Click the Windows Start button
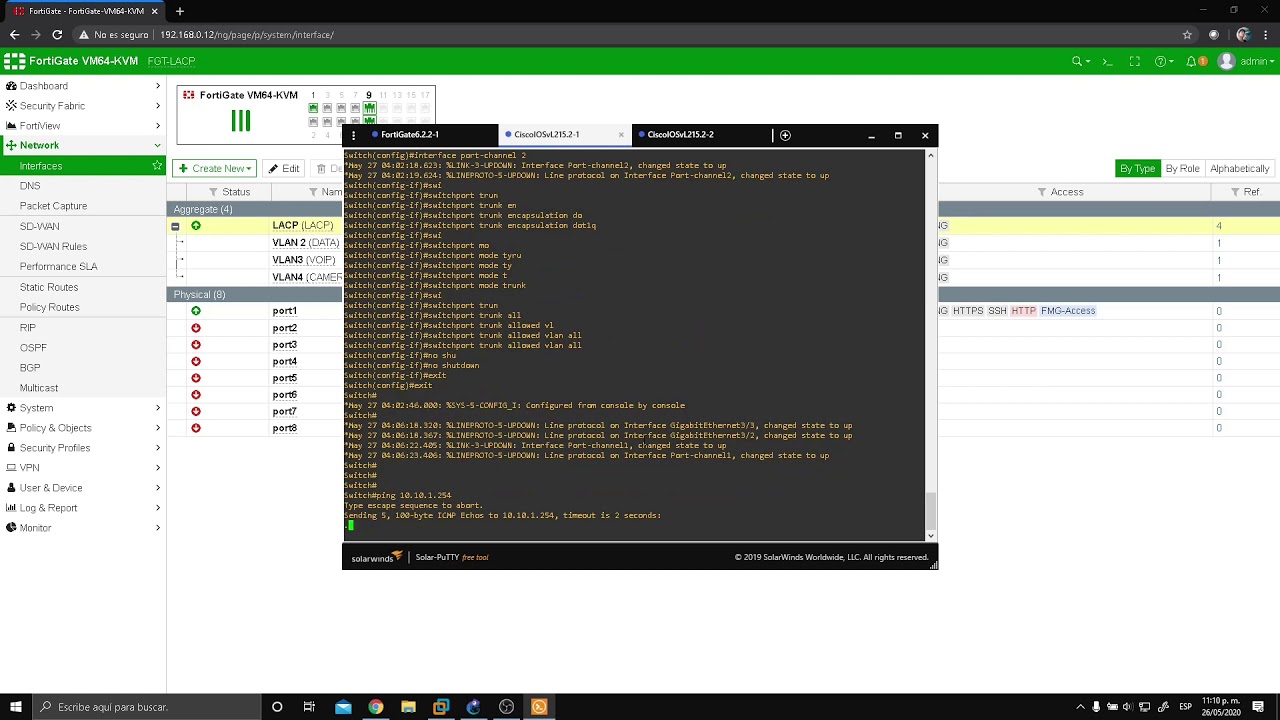1280x720 pixels. pyautogui.click(x=15, y=707)
